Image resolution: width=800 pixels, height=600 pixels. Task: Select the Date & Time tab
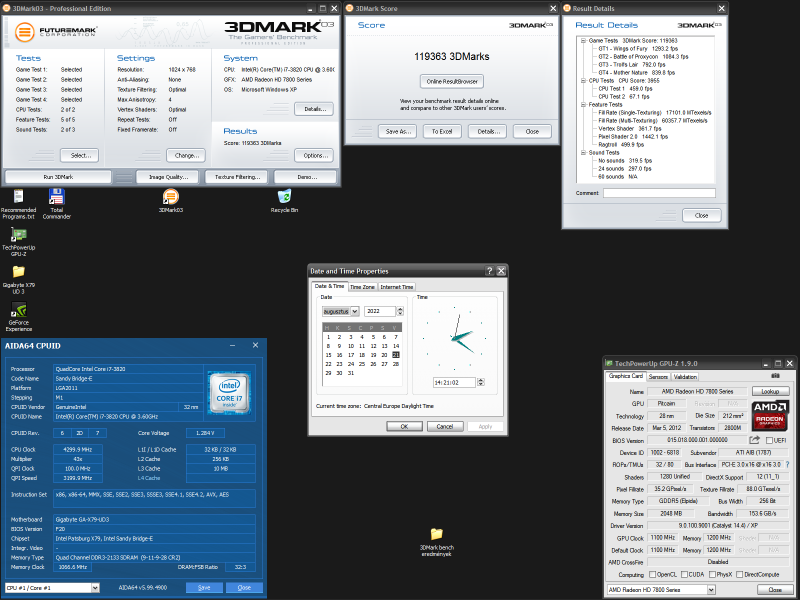330,286
